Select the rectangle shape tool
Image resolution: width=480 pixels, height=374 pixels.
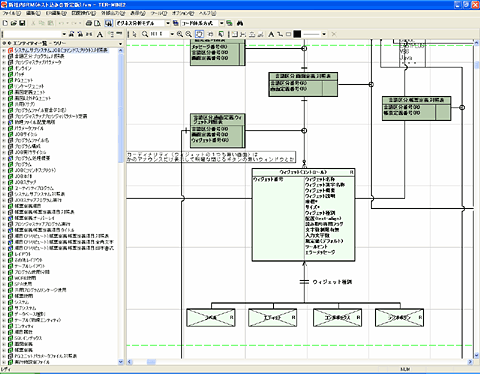tap(288, 34)
